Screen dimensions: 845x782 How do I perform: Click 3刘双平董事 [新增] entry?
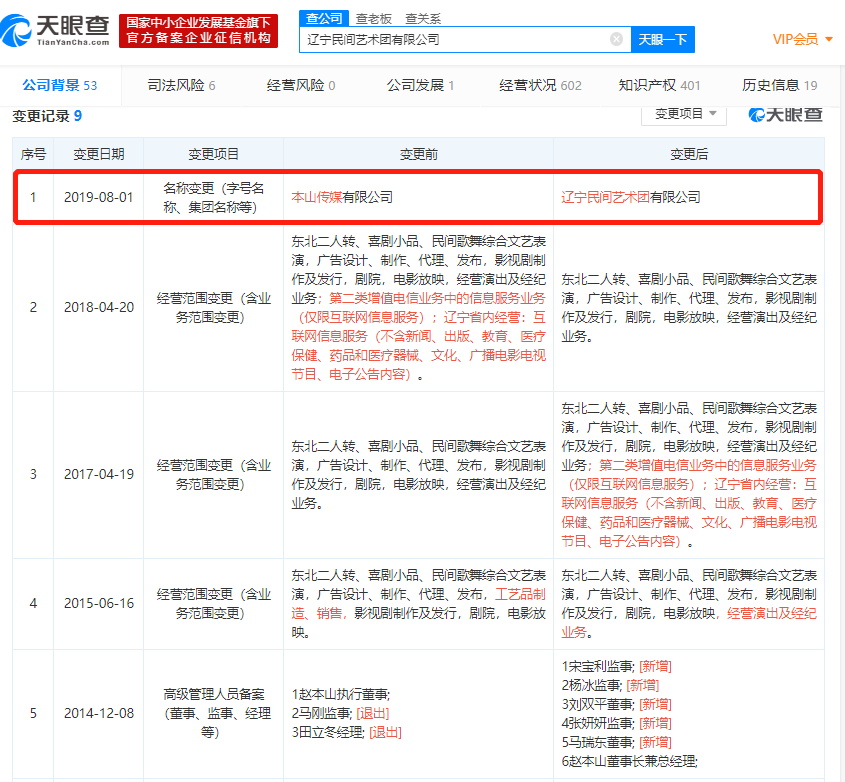tap(617, 704)
